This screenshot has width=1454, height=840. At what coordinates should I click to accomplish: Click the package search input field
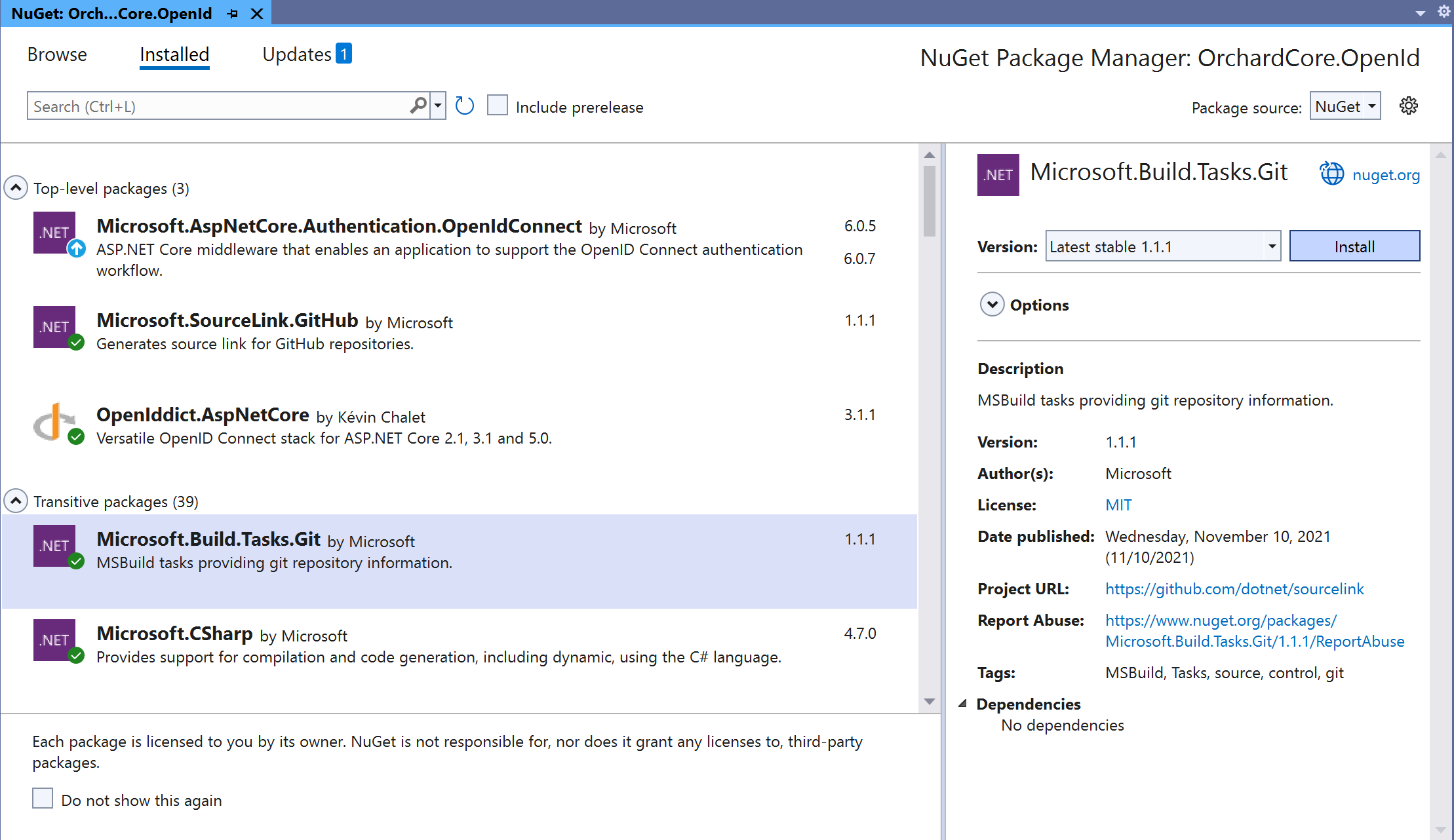[216, 106]
